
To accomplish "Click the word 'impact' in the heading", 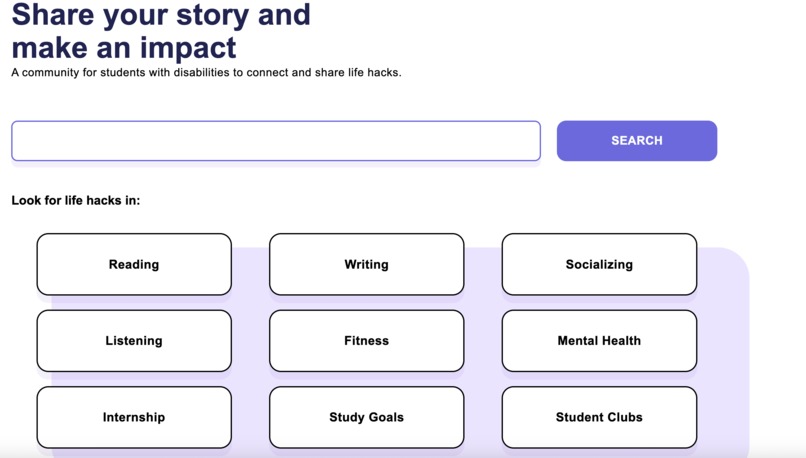I will (x=188, y=49).
